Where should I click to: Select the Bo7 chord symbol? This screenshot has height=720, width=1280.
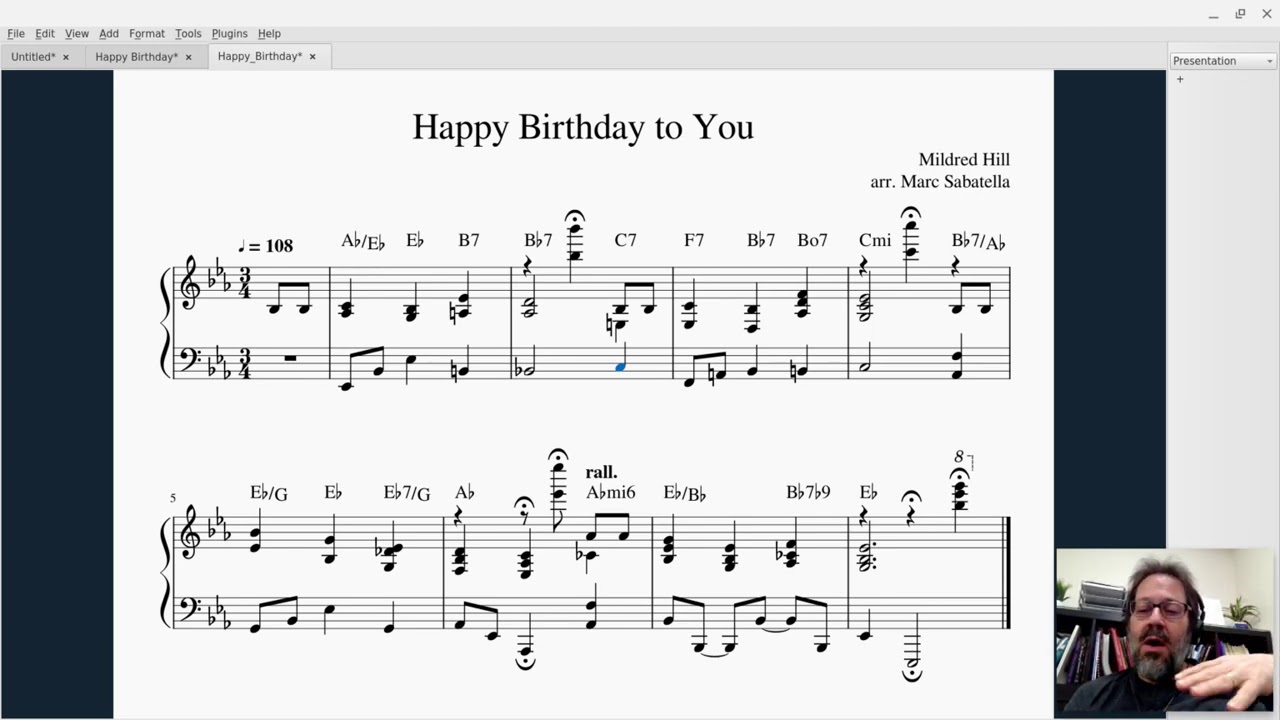[812, 240]
